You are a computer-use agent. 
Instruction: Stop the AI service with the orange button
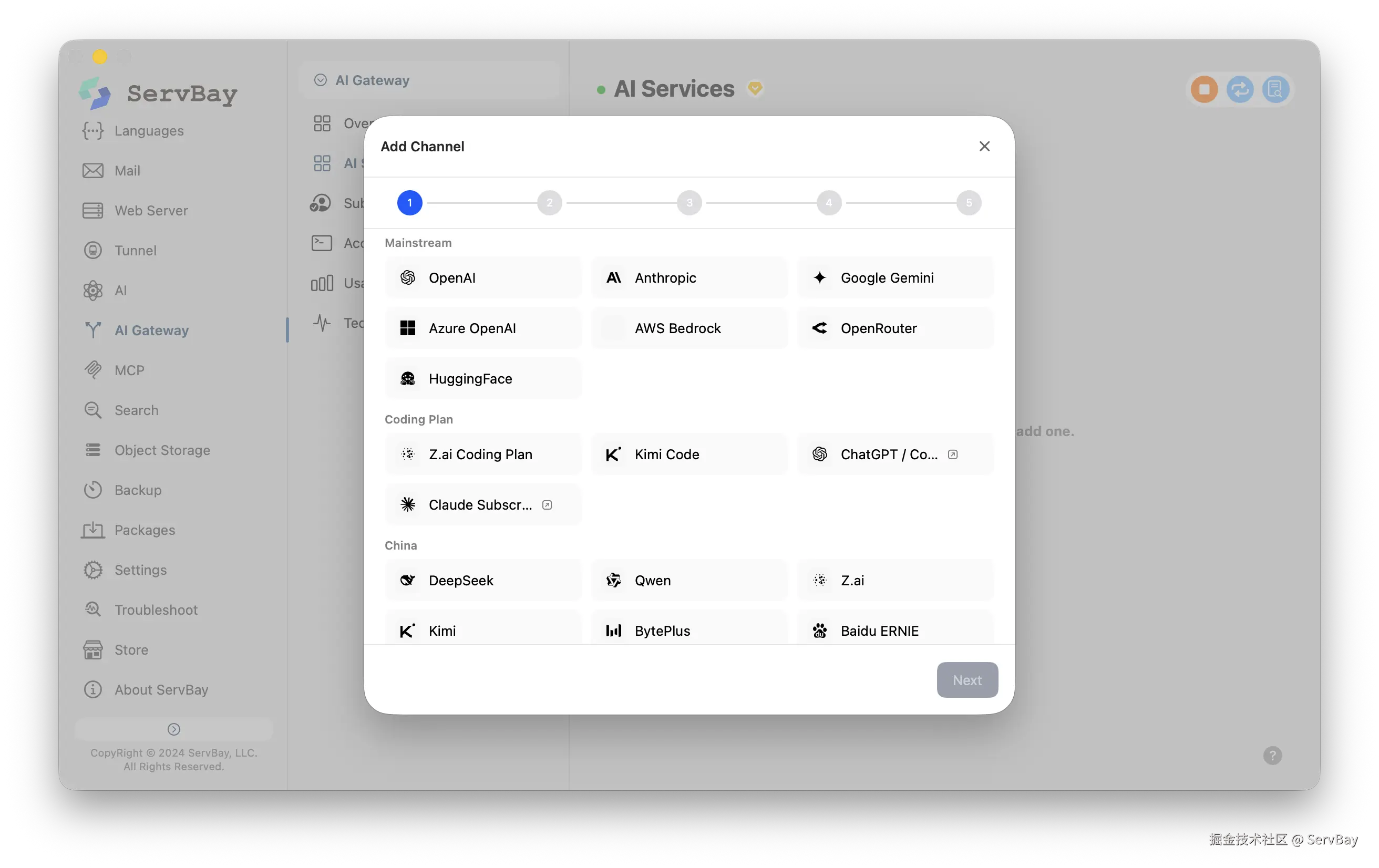[1204, 89]
